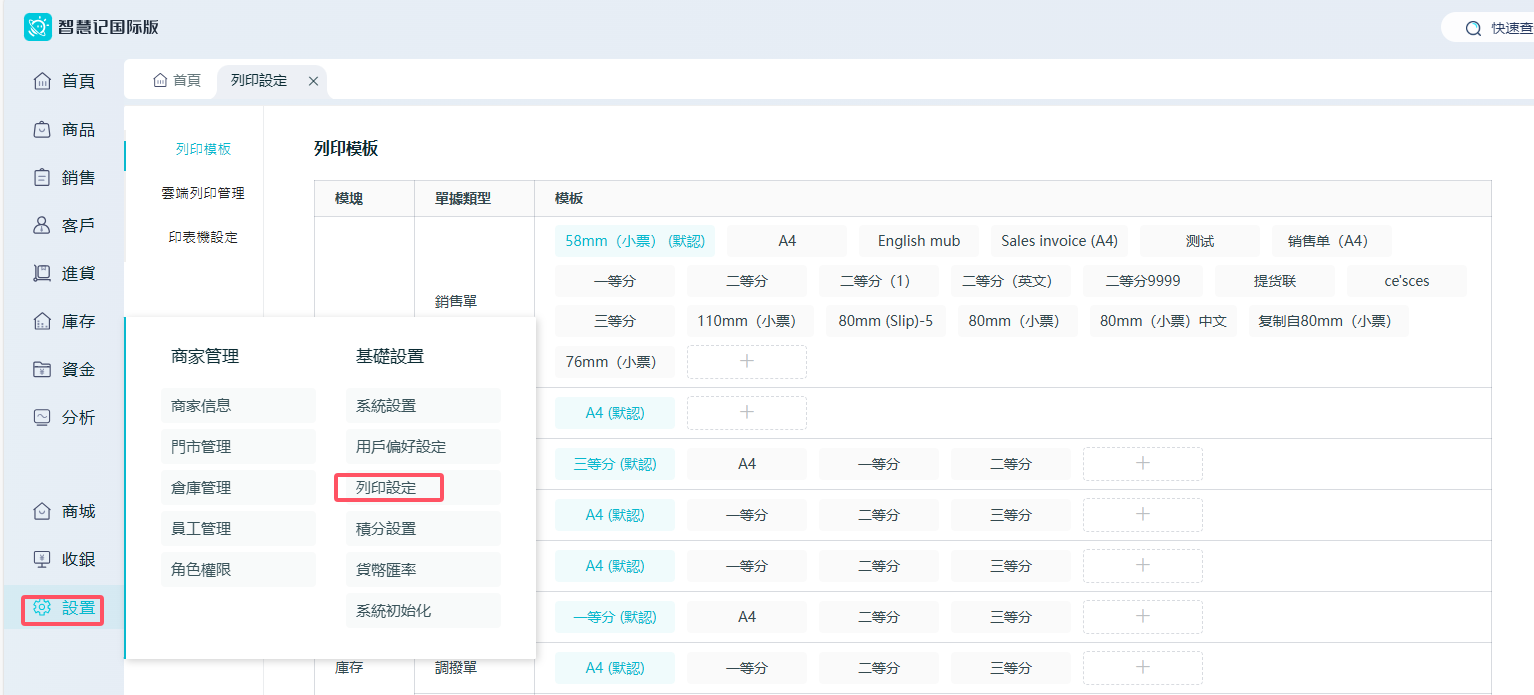Choose 列印設定 in the settings popup
1534x695 pixels.
point(387,488)
